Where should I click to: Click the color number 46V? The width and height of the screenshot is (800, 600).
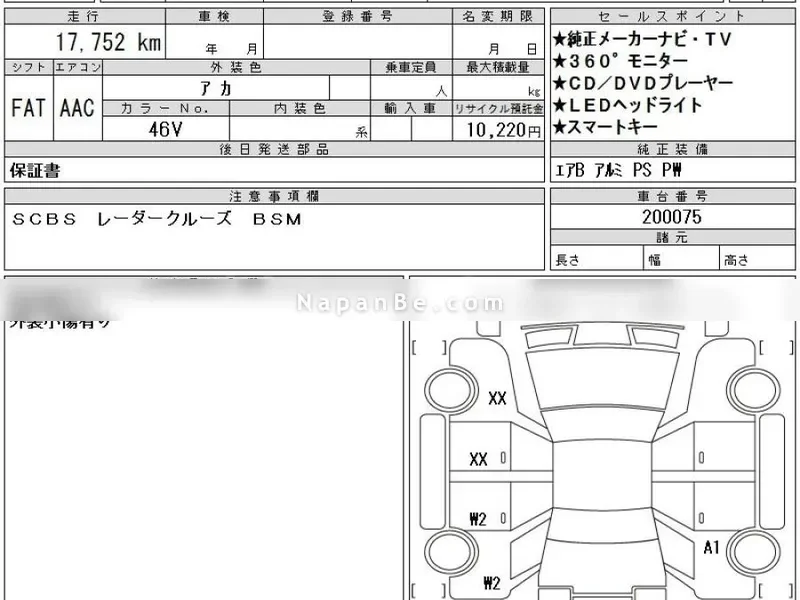pyautogui.click(x=165, y=129)
